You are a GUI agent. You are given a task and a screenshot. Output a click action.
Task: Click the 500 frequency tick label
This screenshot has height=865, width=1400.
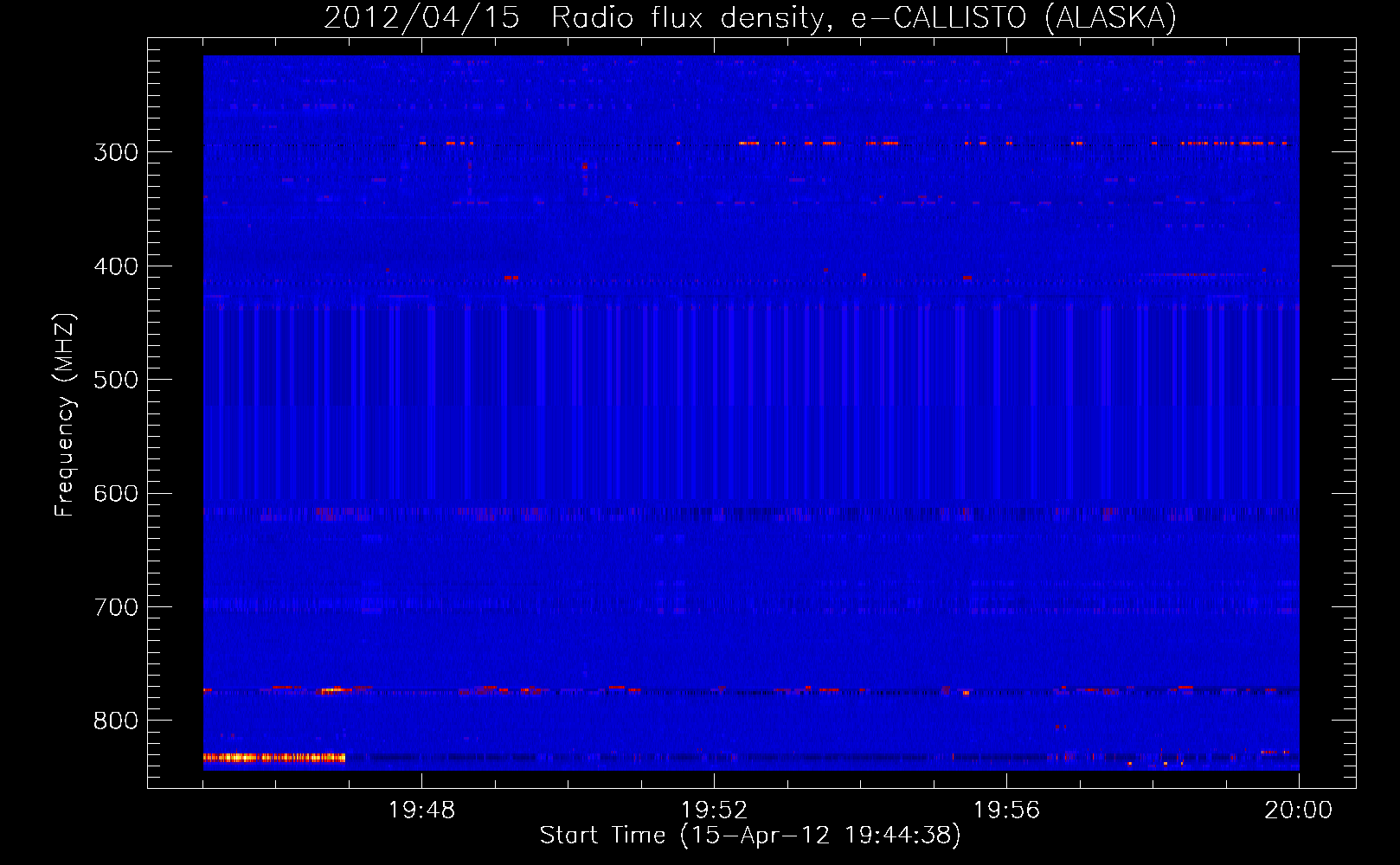tap(116, 380)
